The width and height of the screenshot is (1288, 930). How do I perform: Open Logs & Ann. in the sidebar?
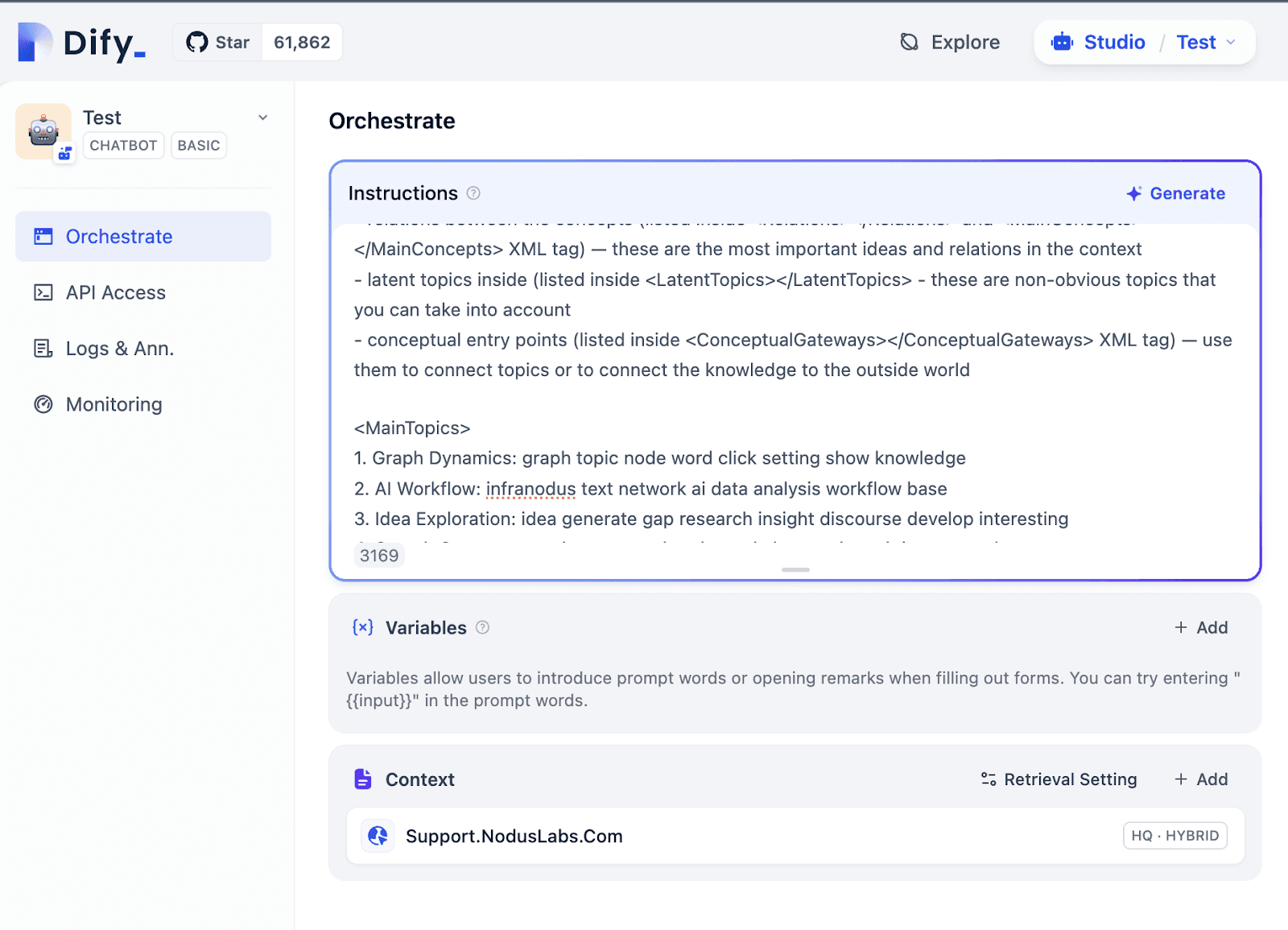[x=119, y=349]
